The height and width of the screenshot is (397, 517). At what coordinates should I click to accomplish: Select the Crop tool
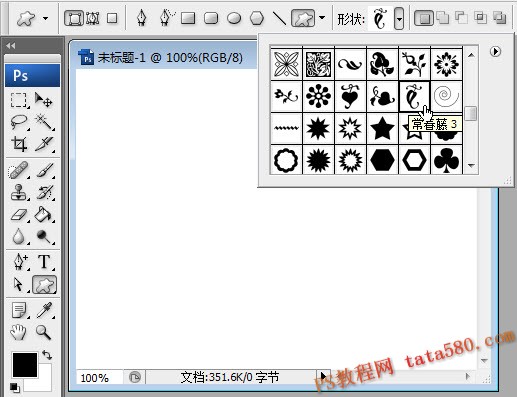pos(19,144)
